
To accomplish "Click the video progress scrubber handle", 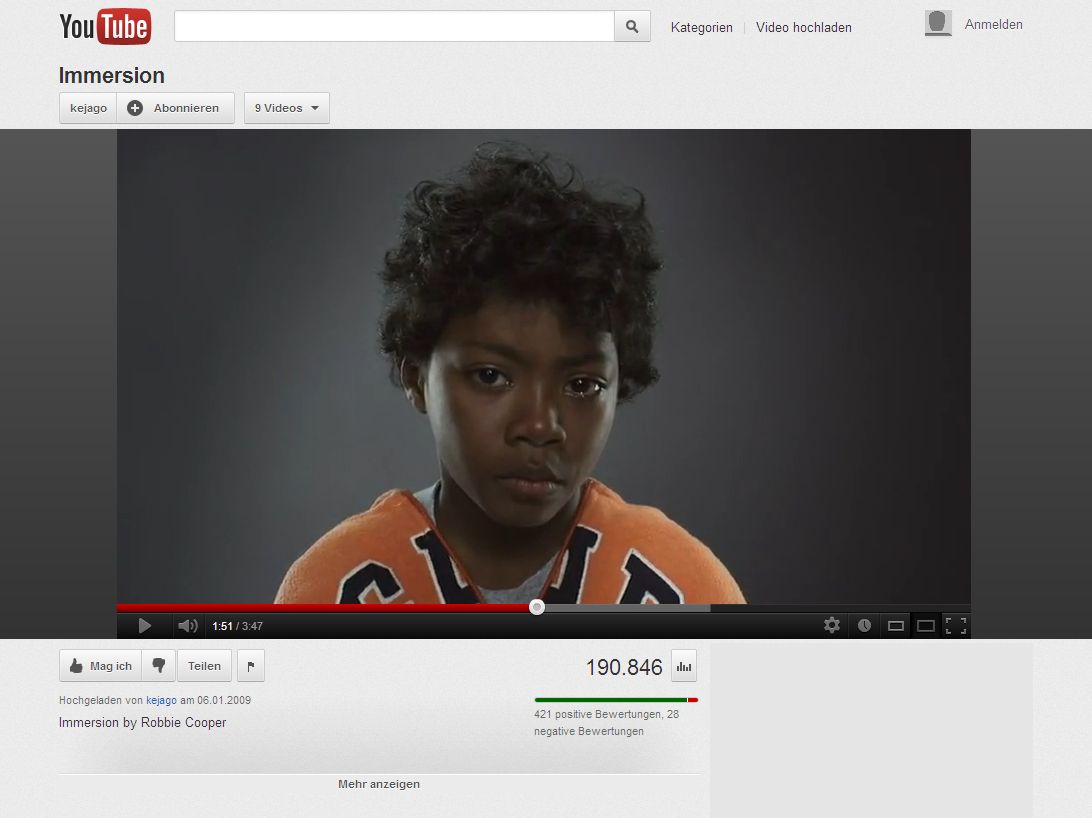I will (x=537, y=607).
